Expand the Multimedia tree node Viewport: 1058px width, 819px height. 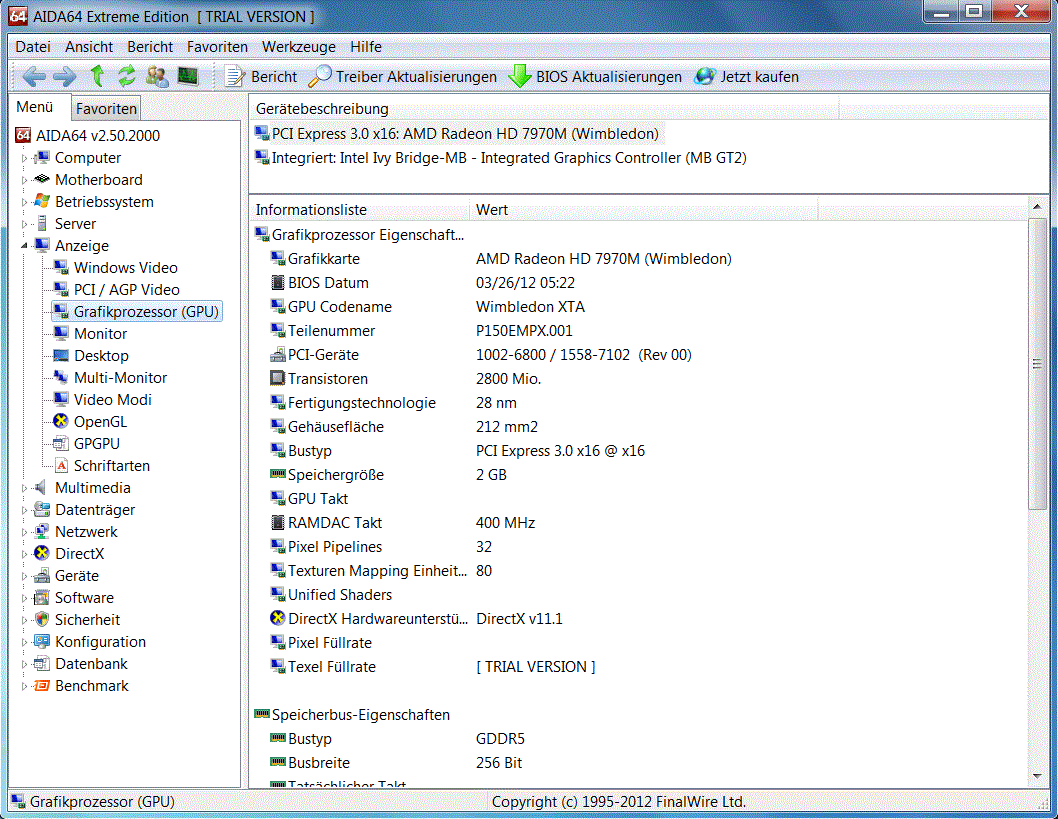pos(24,488)
